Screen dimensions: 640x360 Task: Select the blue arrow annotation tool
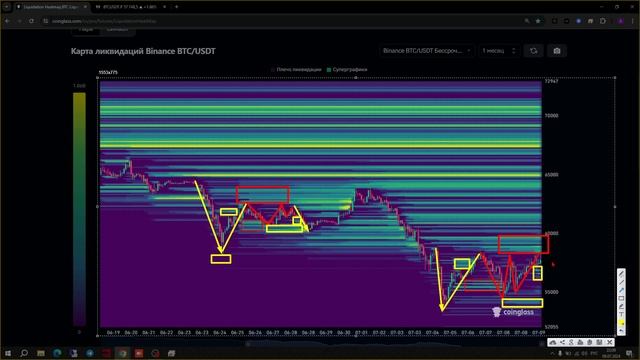tap(621, 290)
